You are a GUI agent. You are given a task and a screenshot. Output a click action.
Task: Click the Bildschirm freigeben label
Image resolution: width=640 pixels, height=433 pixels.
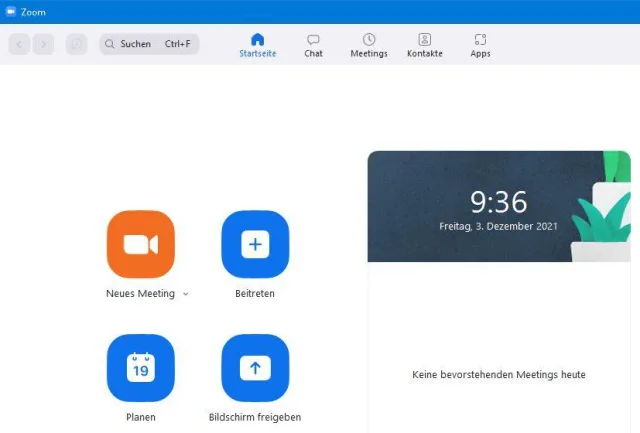[x=255, y=417]
